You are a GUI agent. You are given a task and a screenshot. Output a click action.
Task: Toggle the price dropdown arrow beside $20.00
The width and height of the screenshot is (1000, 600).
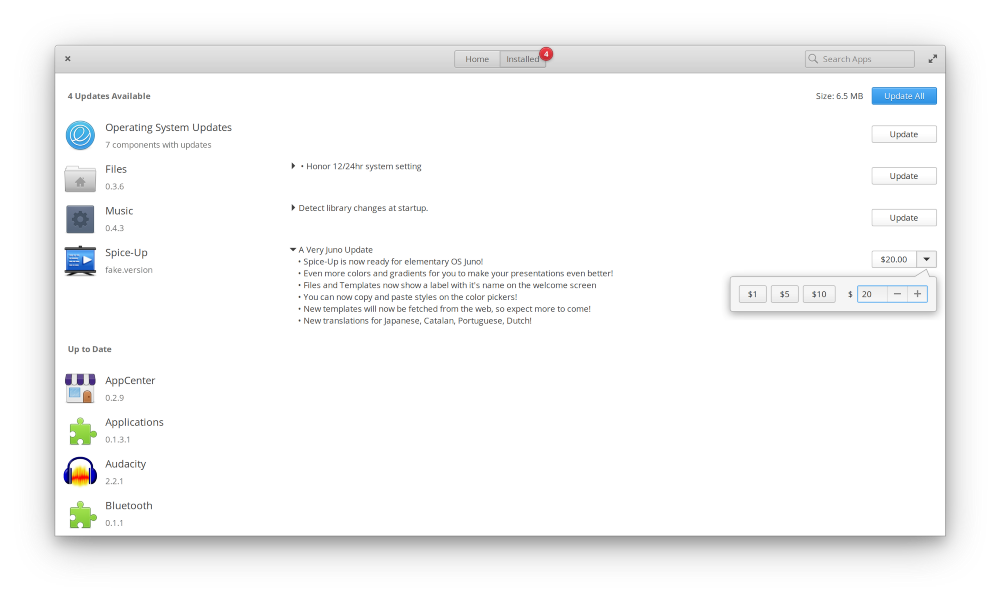[x=927, y=259]
